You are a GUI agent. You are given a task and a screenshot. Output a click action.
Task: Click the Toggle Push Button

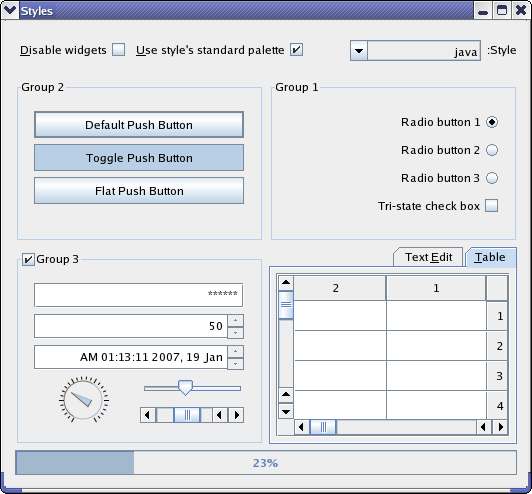click(x=139, y=158)
